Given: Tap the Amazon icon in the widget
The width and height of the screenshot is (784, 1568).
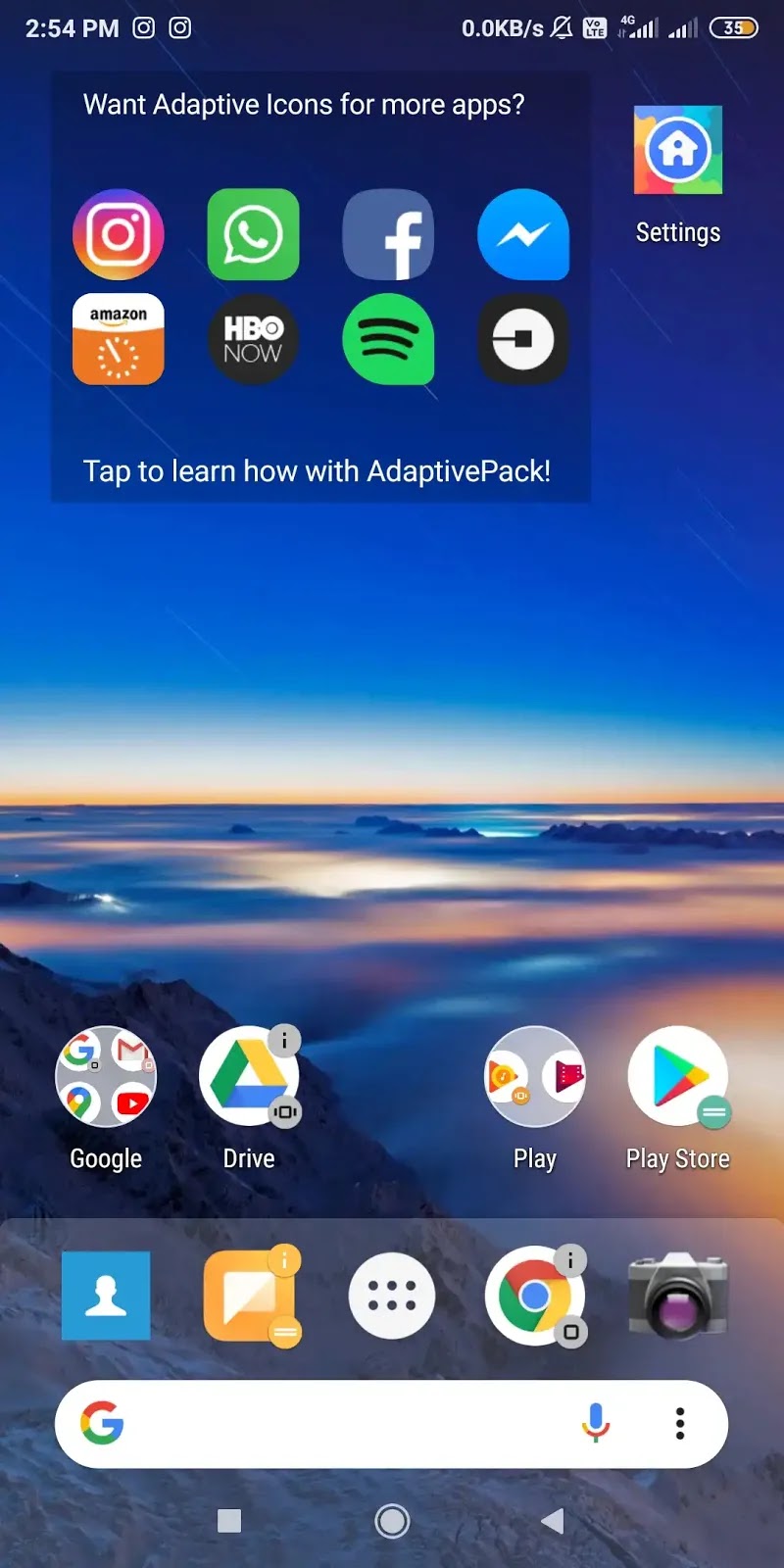Looking at the screenshot, I should tap(119, 339).
